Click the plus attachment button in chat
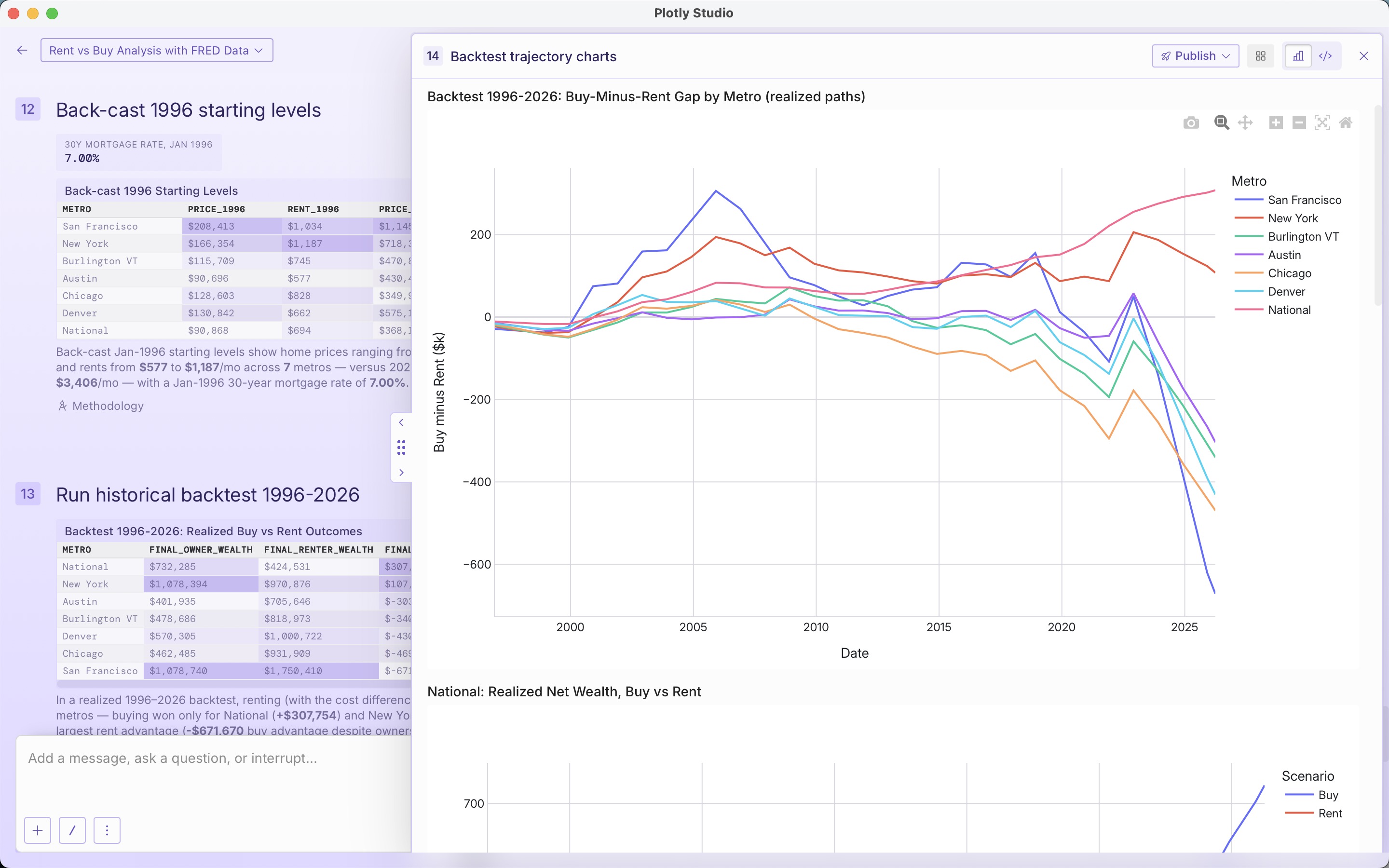Screen dimensions: 1389x868 [x=38, y=830]
